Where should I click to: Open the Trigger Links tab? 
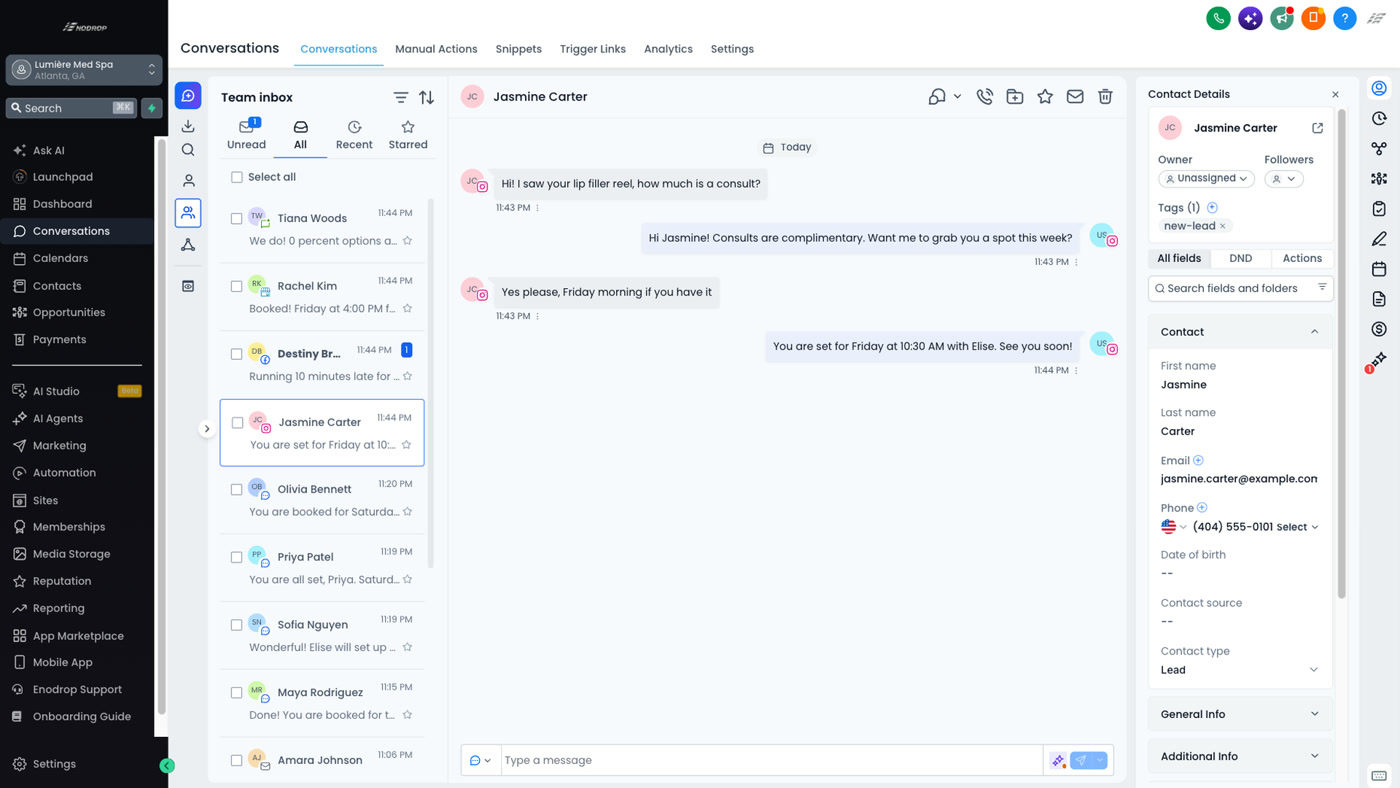pyautogui.click(x=593, y=49)
